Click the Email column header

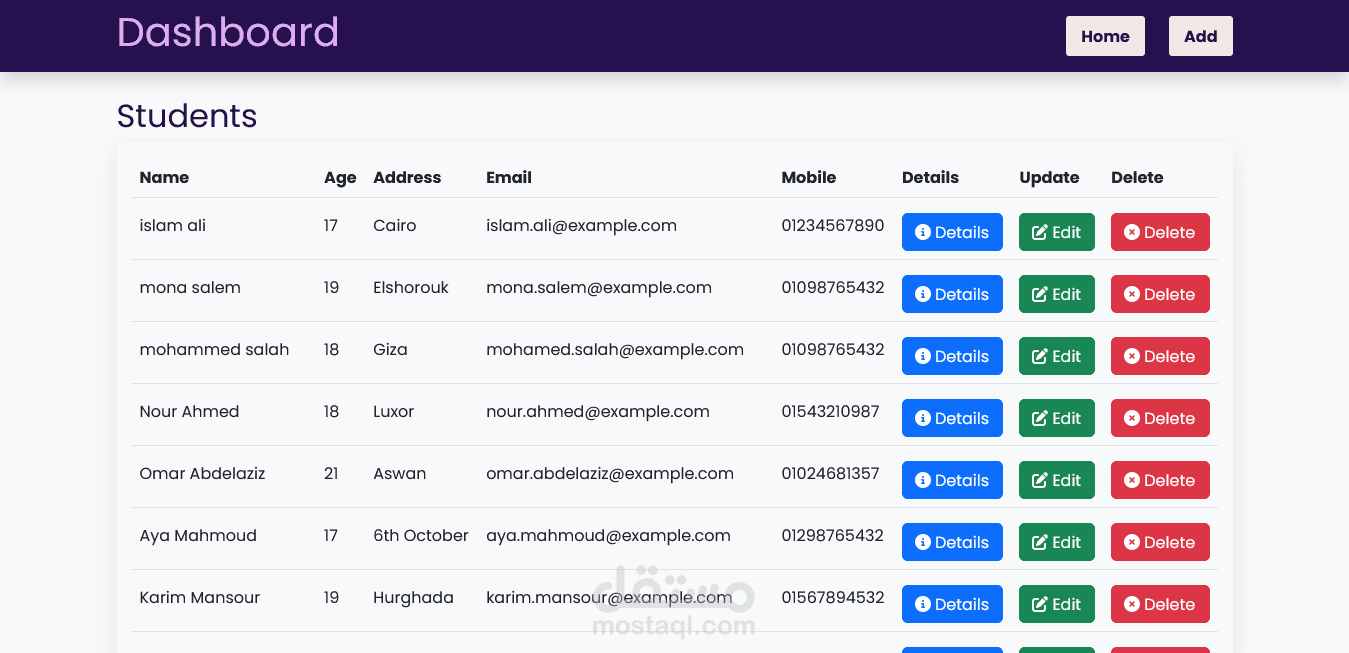click(x=509, y=177)
